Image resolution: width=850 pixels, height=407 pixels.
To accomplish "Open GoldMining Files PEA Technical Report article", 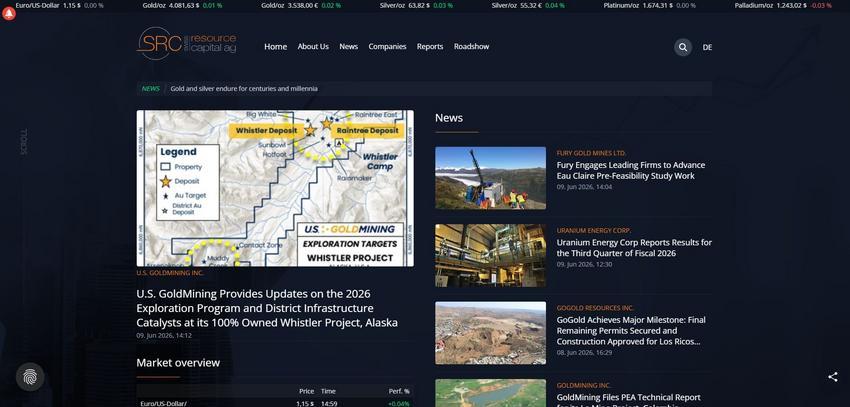I will coord(628,400).
